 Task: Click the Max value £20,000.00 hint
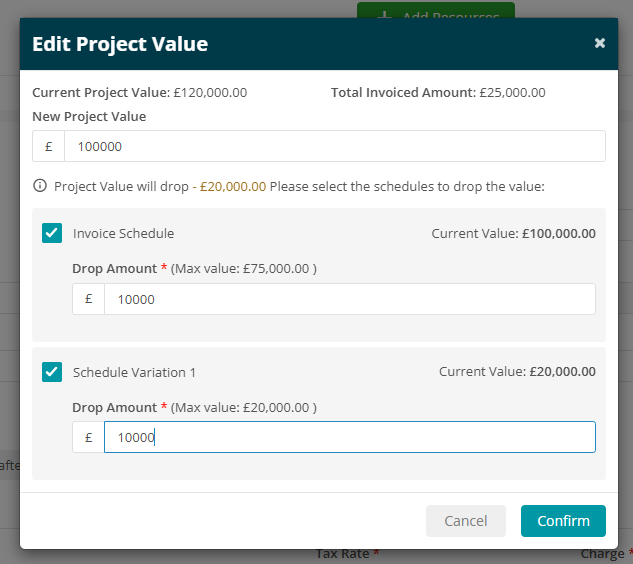(x=243, y=407)
